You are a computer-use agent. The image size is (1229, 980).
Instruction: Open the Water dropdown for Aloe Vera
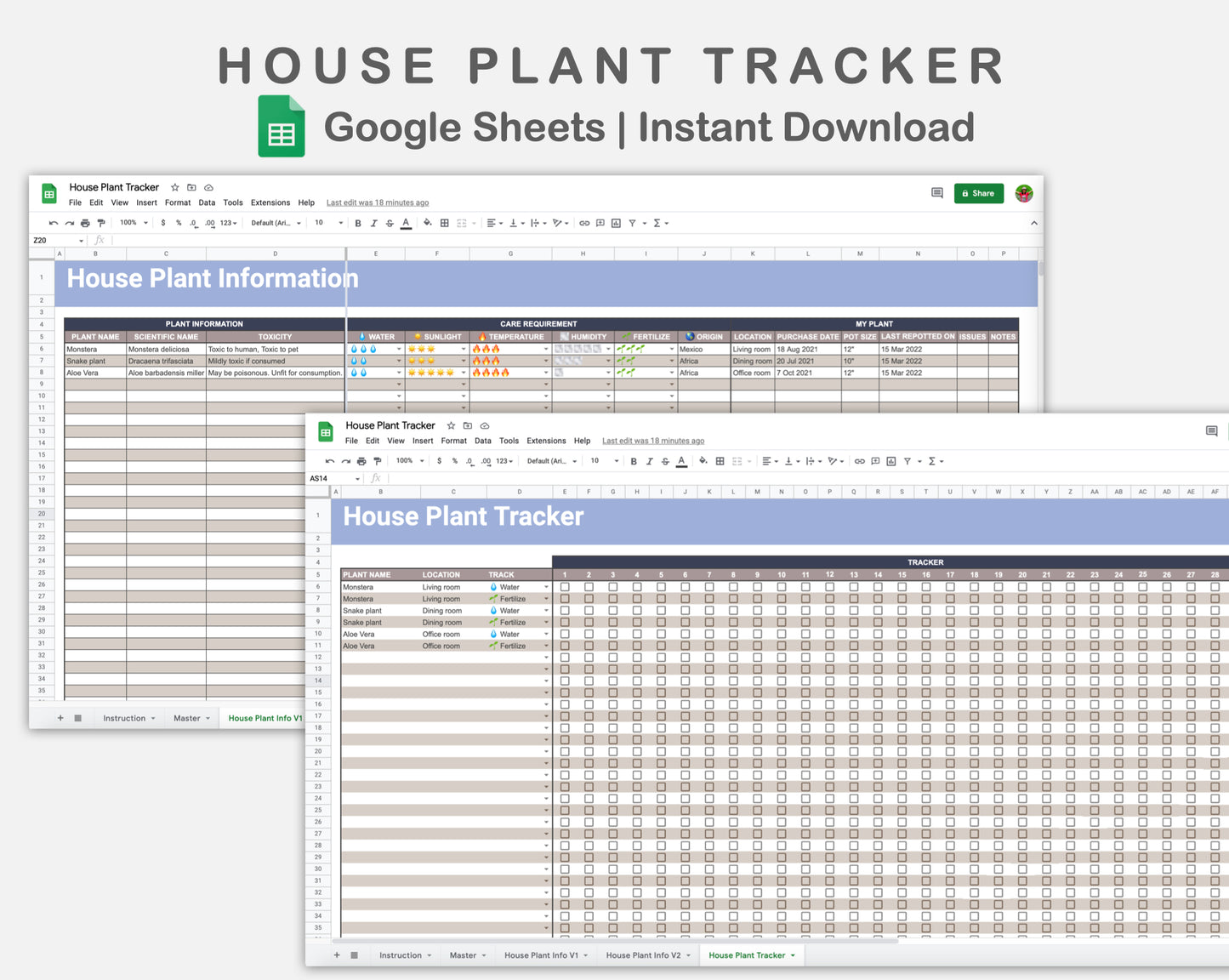pos(546,634)
